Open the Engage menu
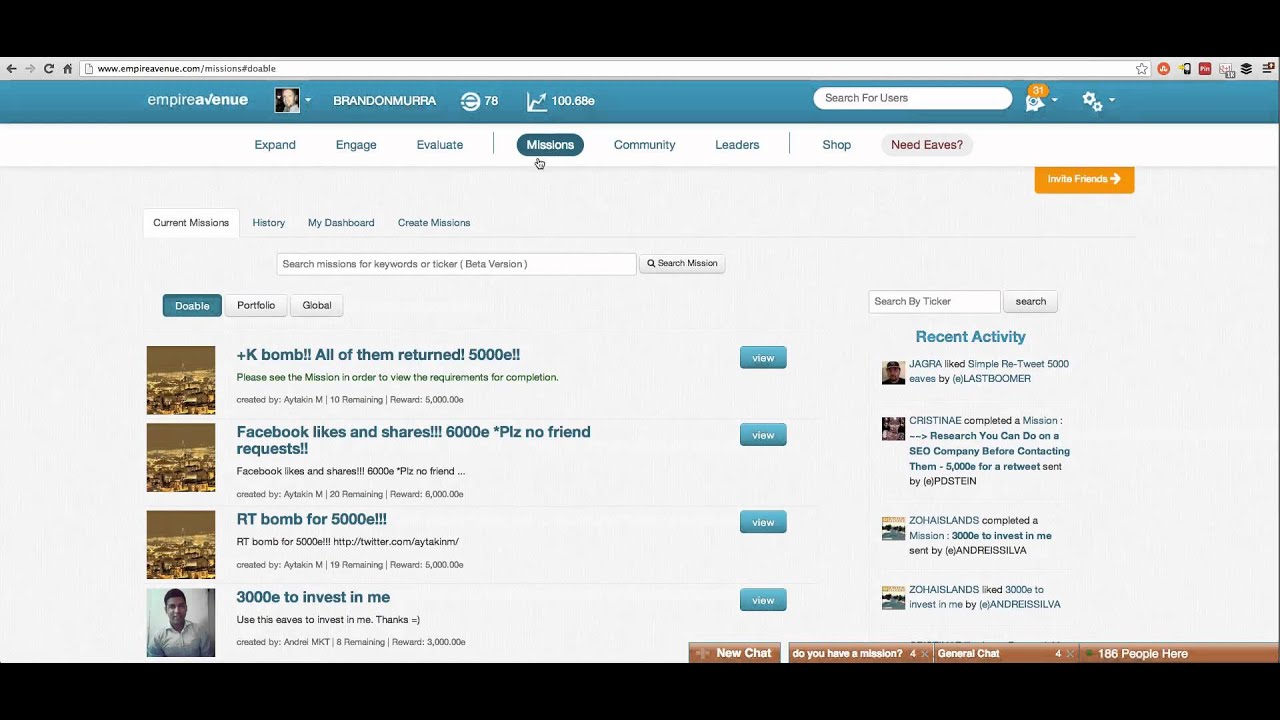The image size is (1280, 720). 356,145
